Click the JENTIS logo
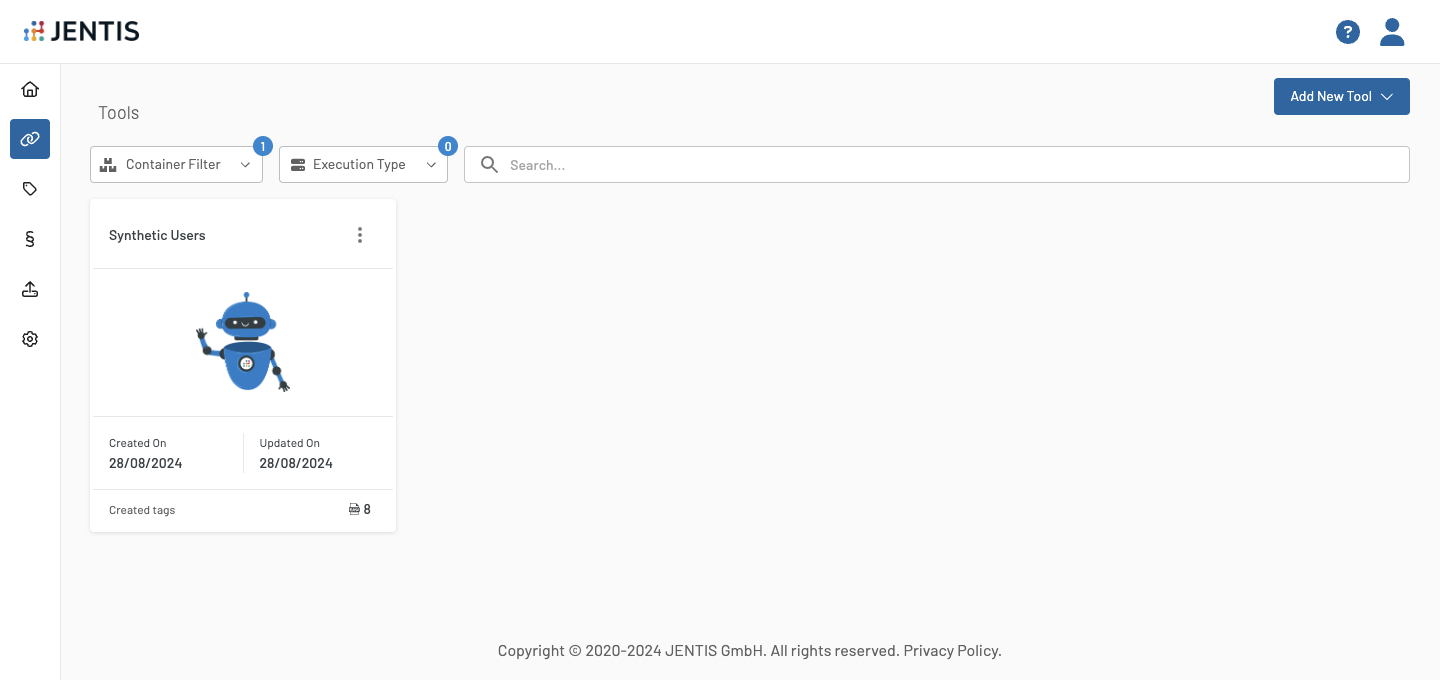This screenshot has height=680, width=1440. [82, 32]
